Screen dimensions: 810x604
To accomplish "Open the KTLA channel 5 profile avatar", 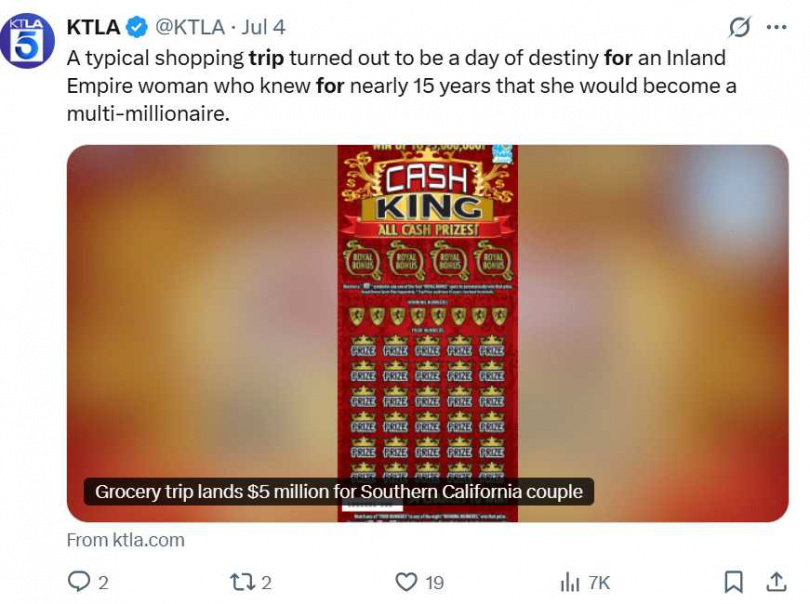I will coord(27,41).
